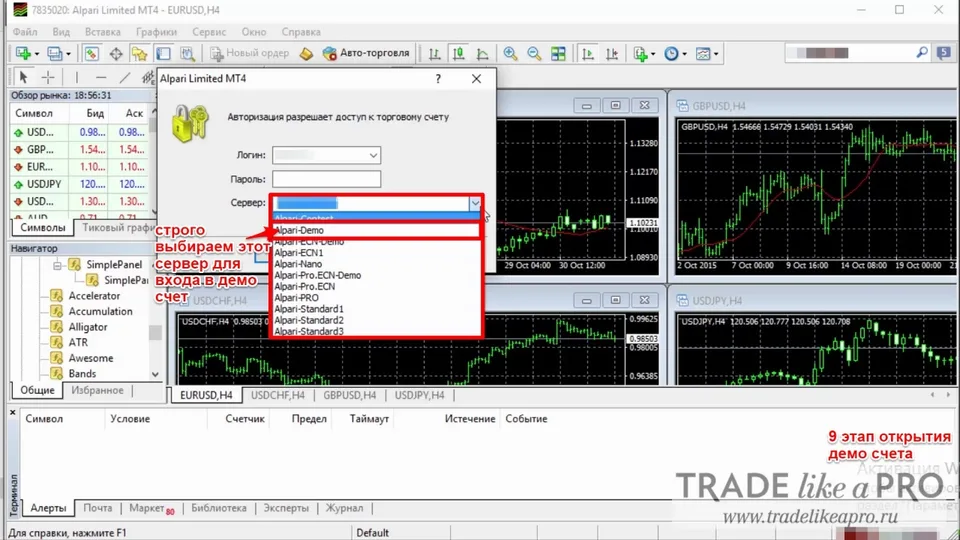
Task: Open the Сервис menu
Action: (209, 32)
